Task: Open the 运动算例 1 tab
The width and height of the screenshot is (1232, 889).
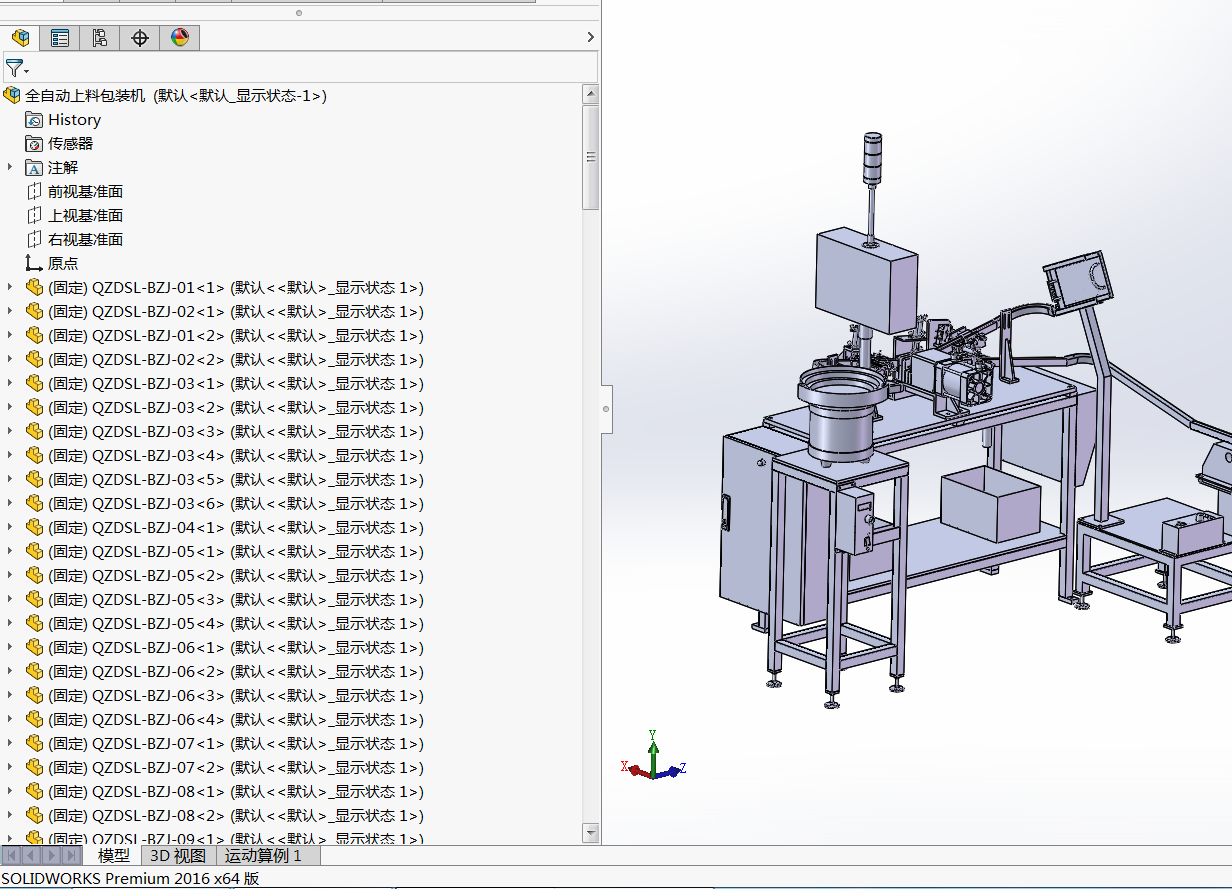Action: [x=263, y=856]
